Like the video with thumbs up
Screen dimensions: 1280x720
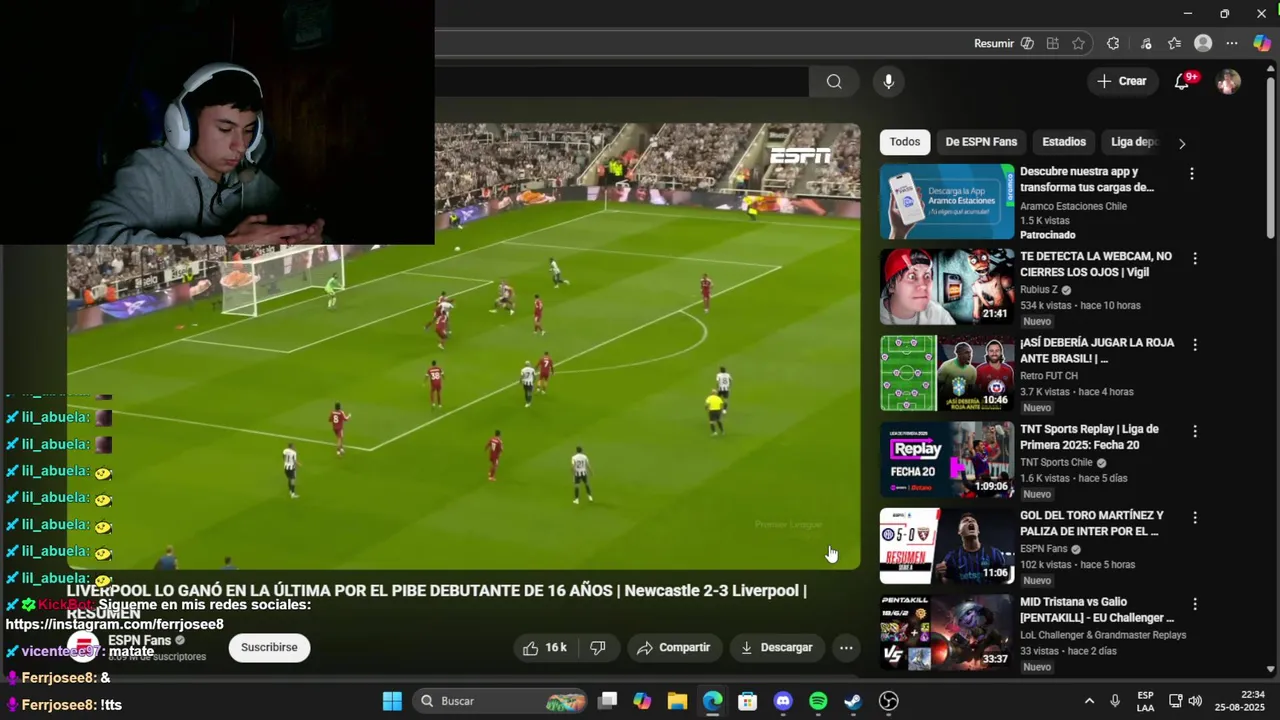pos(545,648)
